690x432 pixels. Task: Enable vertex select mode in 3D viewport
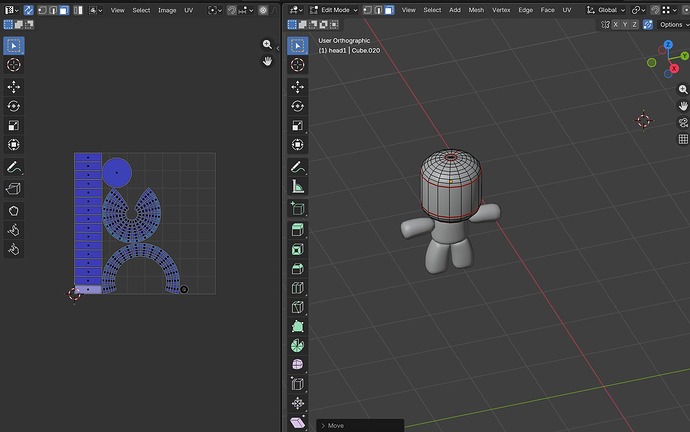pos(367,10)
